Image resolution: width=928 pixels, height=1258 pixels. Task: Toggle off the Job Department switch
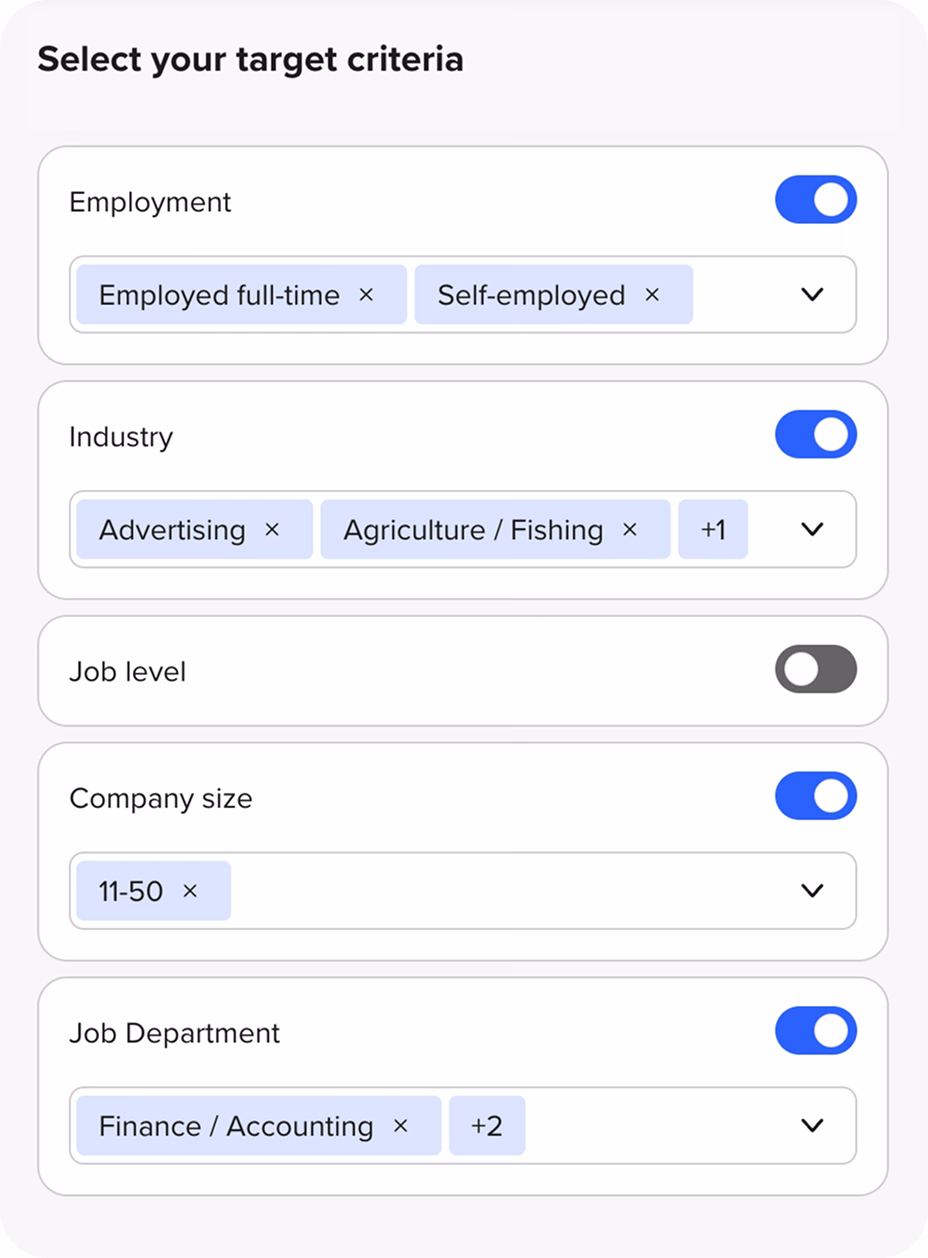click(815, 1031)
